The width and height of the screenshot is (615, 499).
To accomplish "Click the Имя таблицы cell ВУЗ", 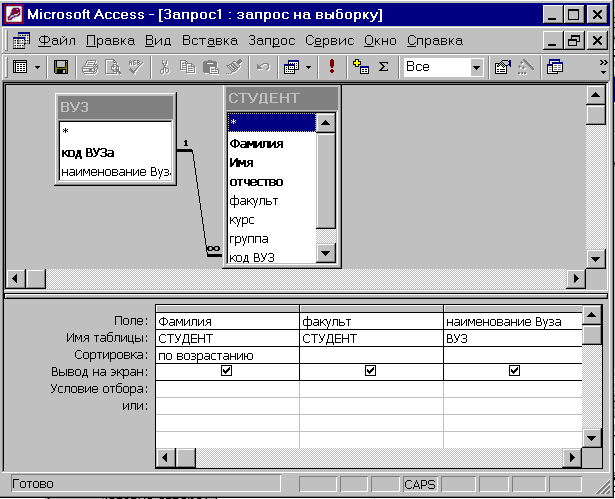I will pos(513,339).
